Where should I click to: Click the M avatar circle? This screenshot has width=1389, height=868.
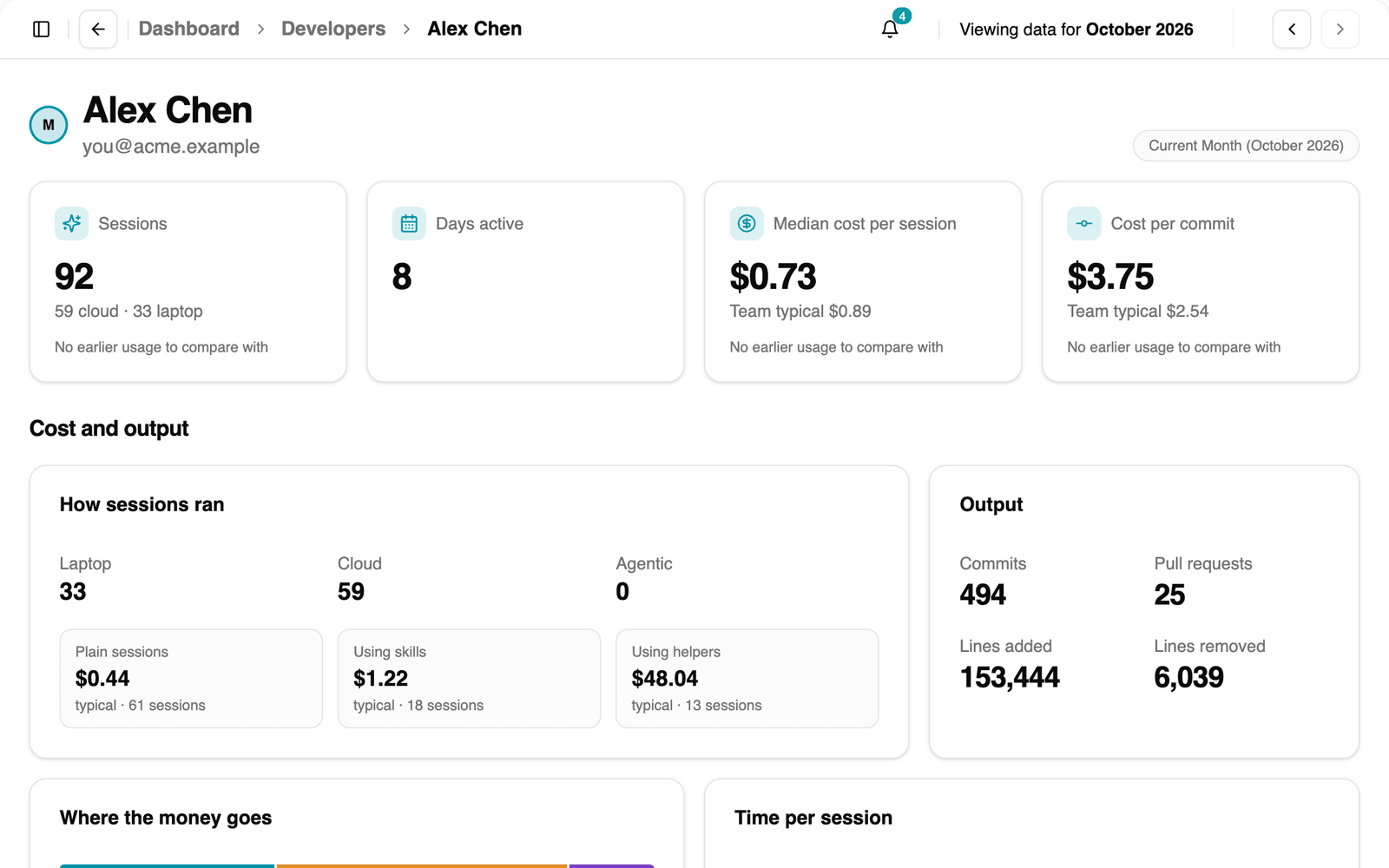pyautogui.click(x=49, y=125)
